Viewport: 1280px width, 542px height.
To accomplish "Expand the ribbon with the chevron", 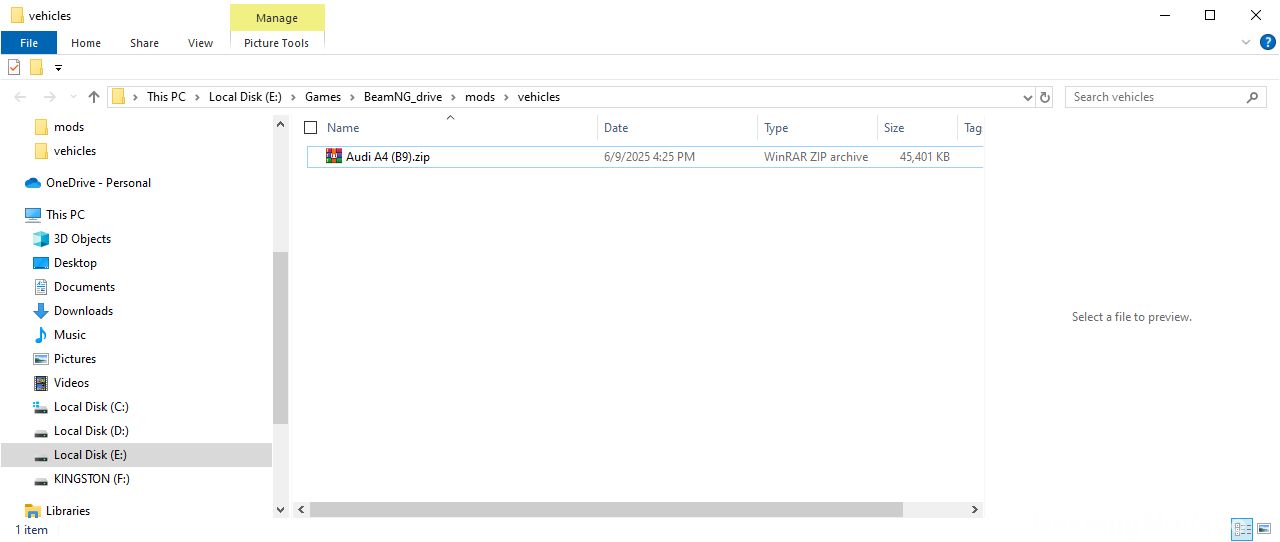I will coord(1246,43).
